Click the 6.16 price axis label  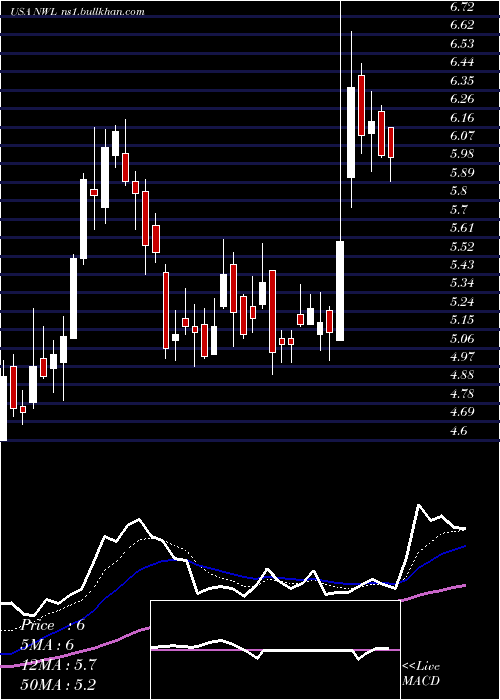pos(462,118)
